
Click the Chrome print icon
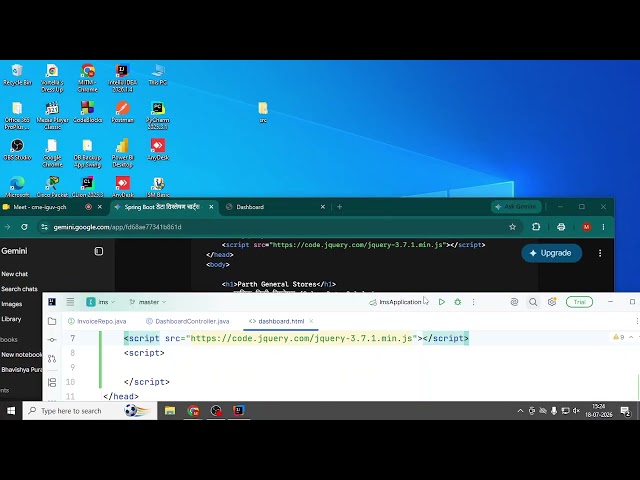(x=561, y=227)
